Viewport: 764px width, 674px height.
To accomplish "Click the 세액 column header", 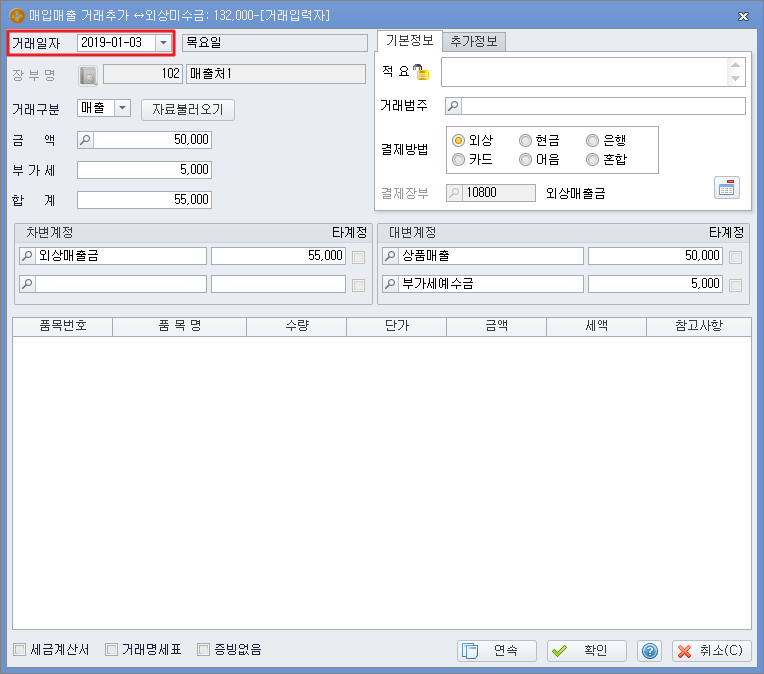I will [596, 327].
